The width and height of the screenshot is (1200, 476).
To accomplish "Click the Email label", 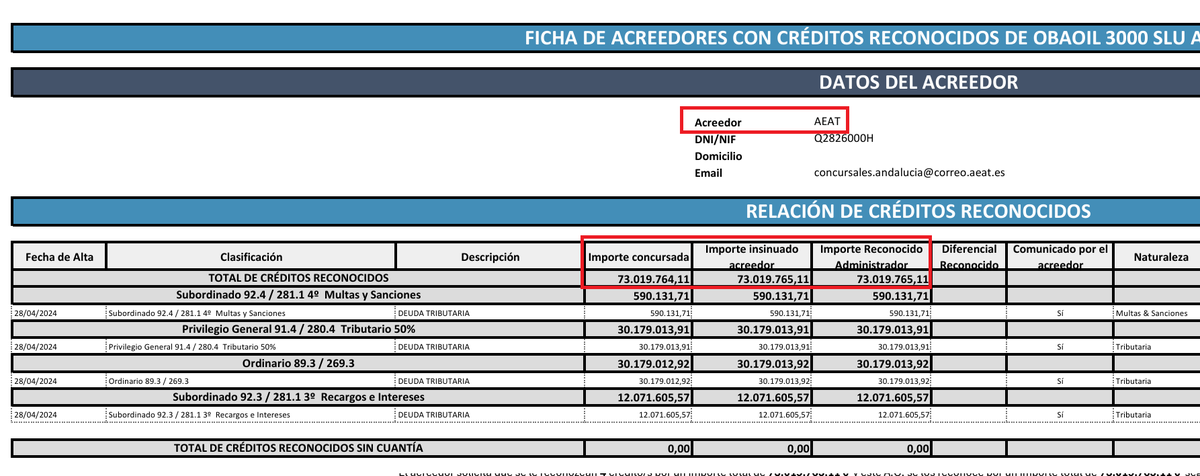I will (708, 173).
